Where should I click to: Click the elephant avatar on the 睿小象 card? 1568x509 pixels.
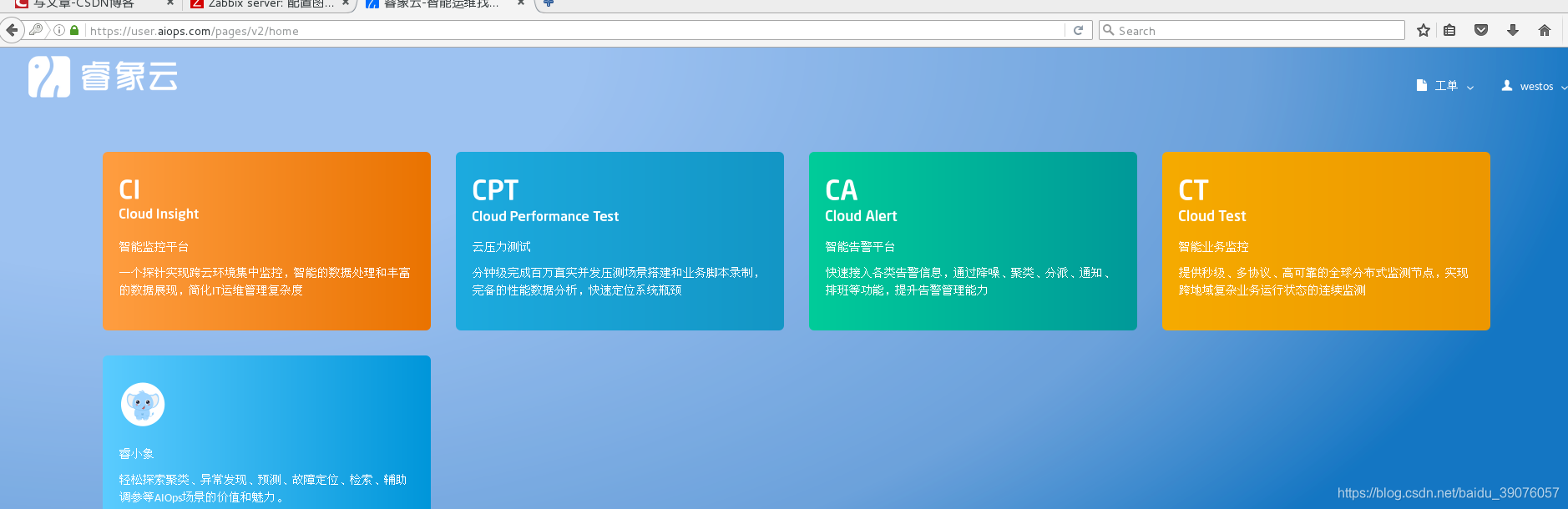tap(143, 405)
